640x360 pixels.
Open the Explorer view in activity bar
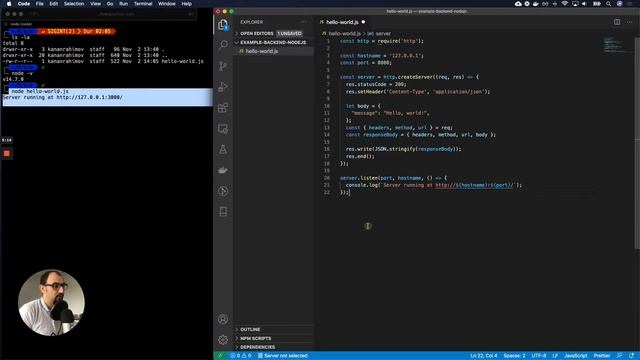point(223,25)
